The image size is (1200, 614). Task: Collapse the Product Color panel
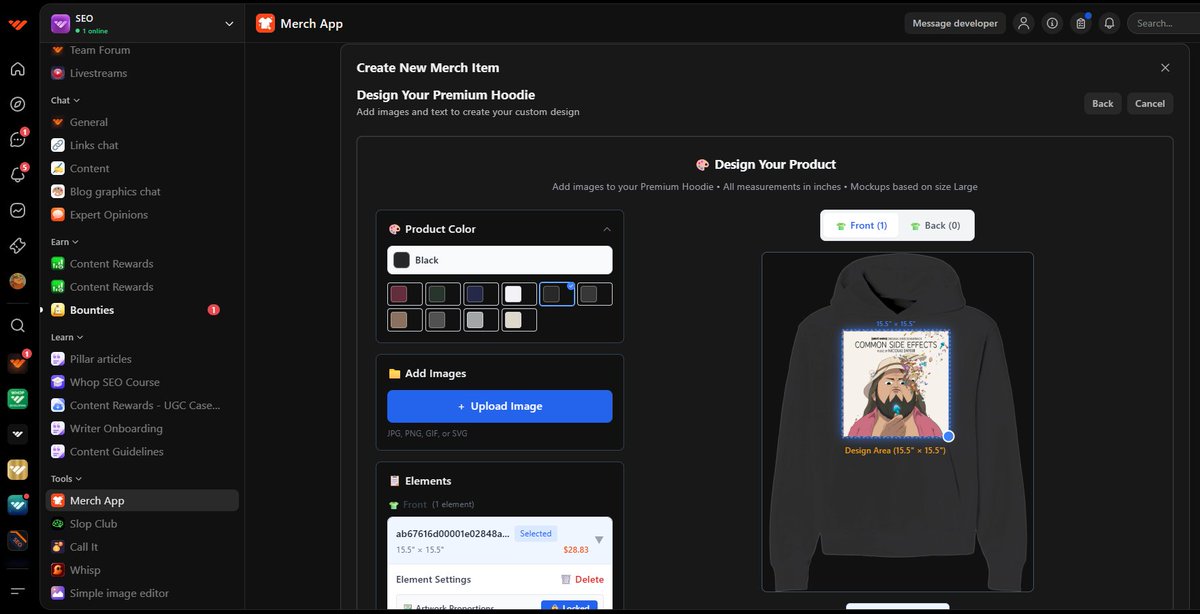pos(606,229)
